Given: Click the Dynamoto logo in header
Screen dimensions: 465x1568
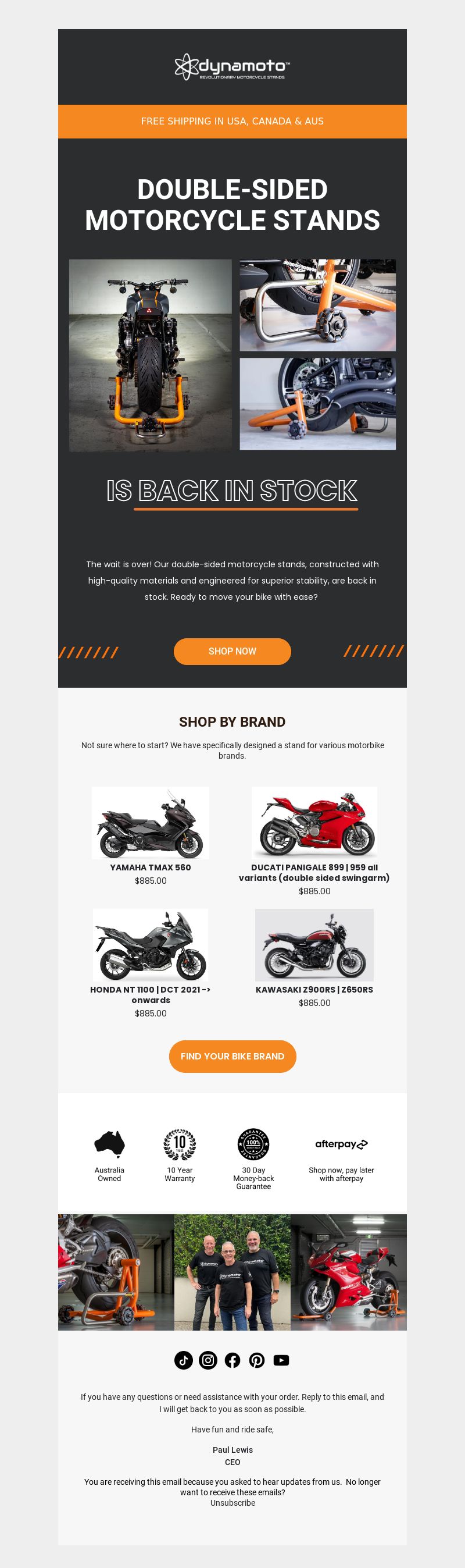Looking at the screenshot, I should [x=232, y=67].
